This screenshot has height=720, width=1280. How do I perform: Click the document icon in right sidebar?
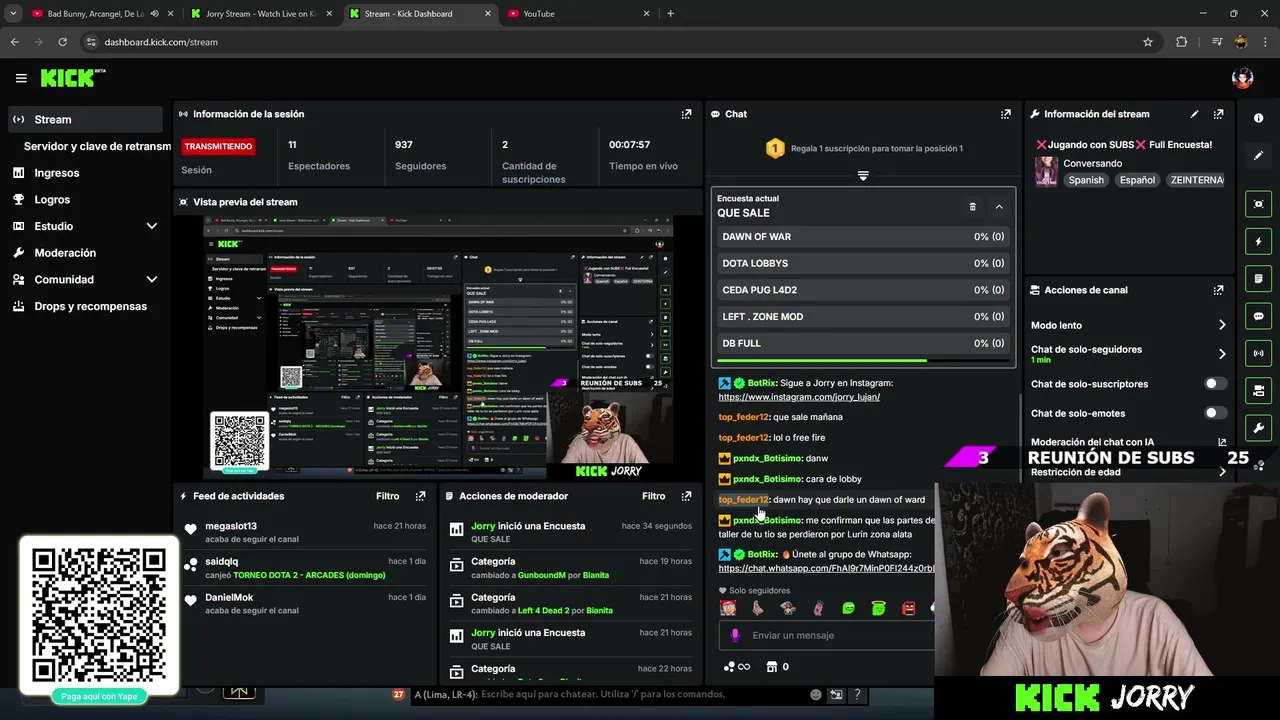pyautogui.click(x=1258, y=278)
